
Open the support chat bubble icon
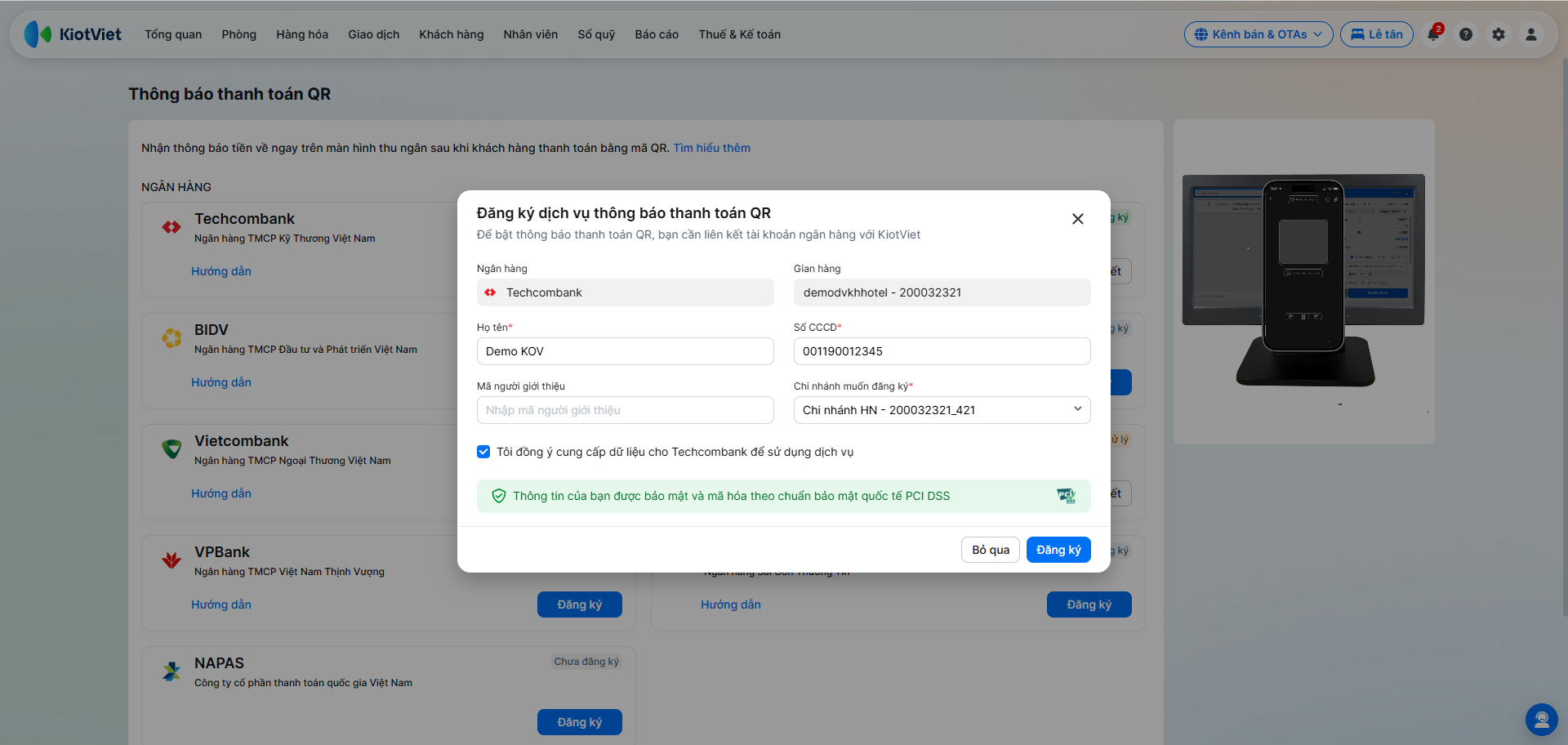pyautogui.click(x=1542, y=720)
